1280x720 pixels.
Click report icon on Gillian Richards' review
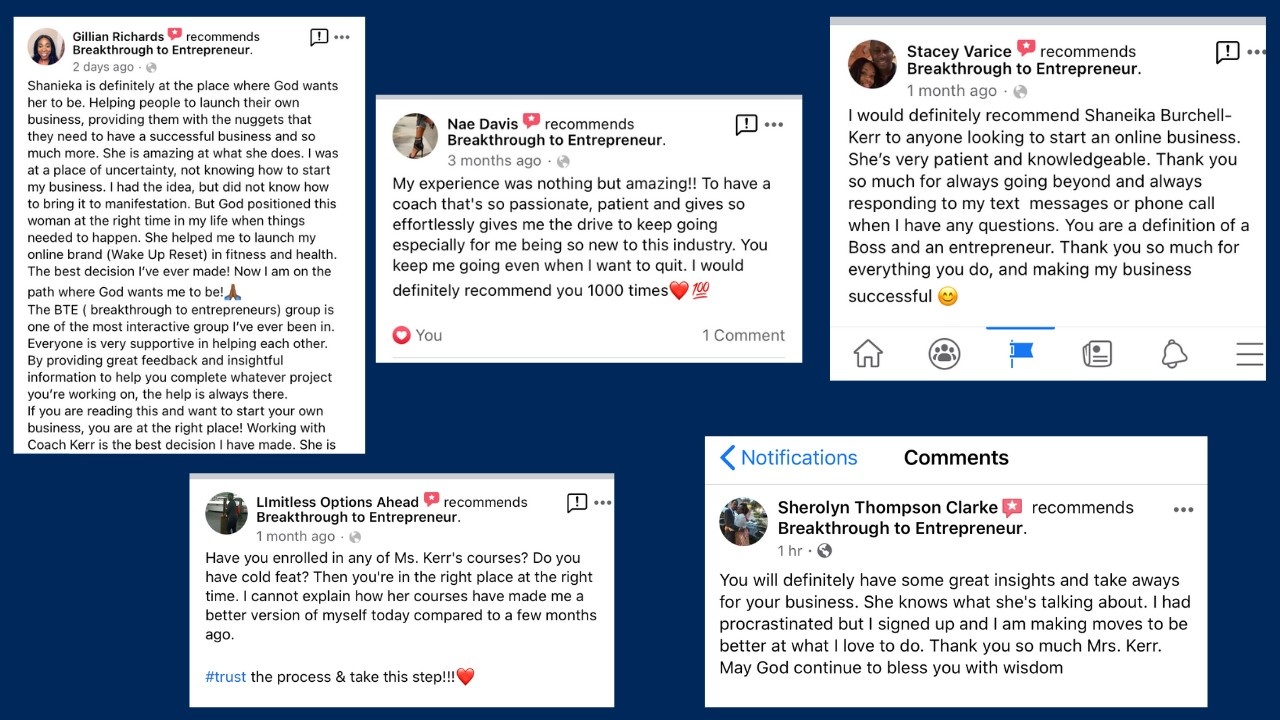tap(319, 37)
